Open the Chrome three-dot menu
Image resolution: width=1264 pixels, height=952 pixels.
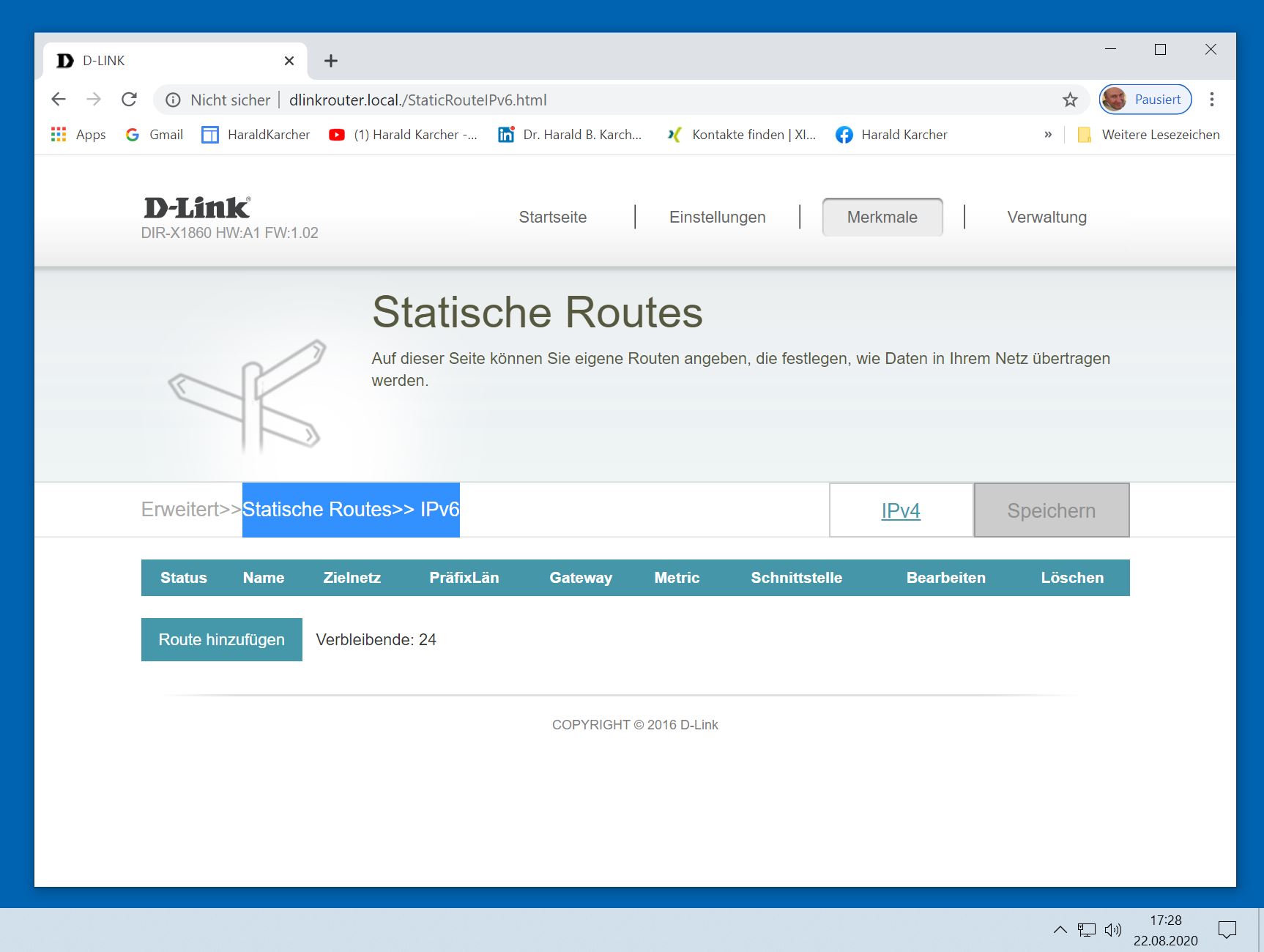(x=1212, y=100)
